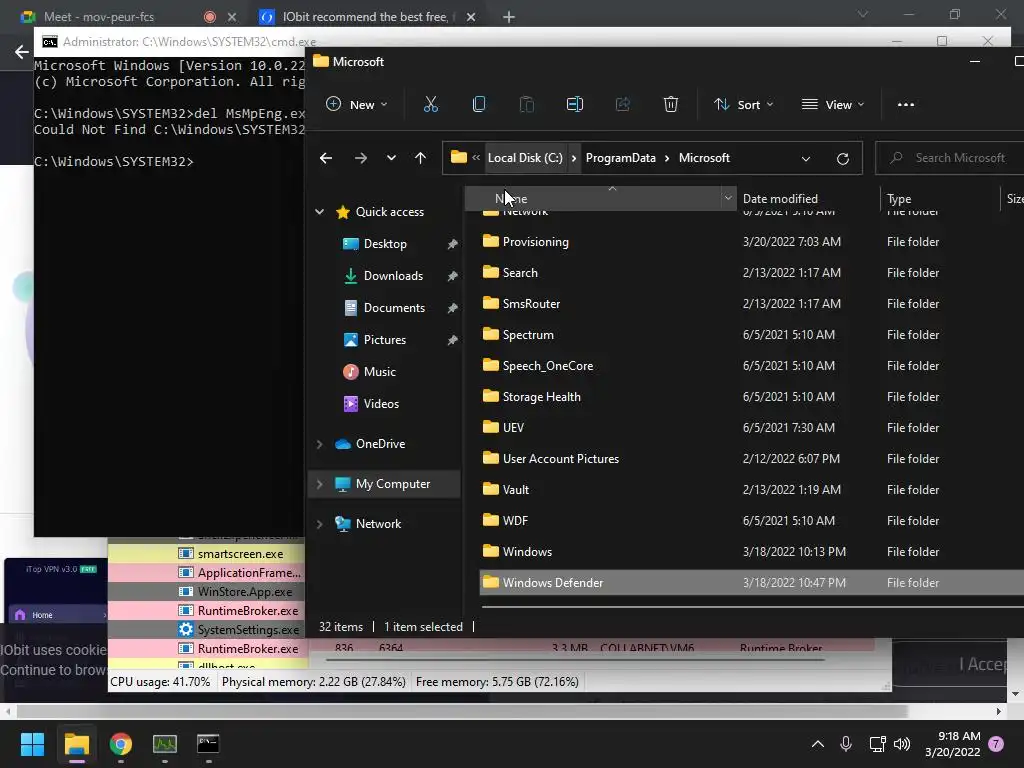
Task: Select Downloads in Quick access
Action: click(392, 276)
